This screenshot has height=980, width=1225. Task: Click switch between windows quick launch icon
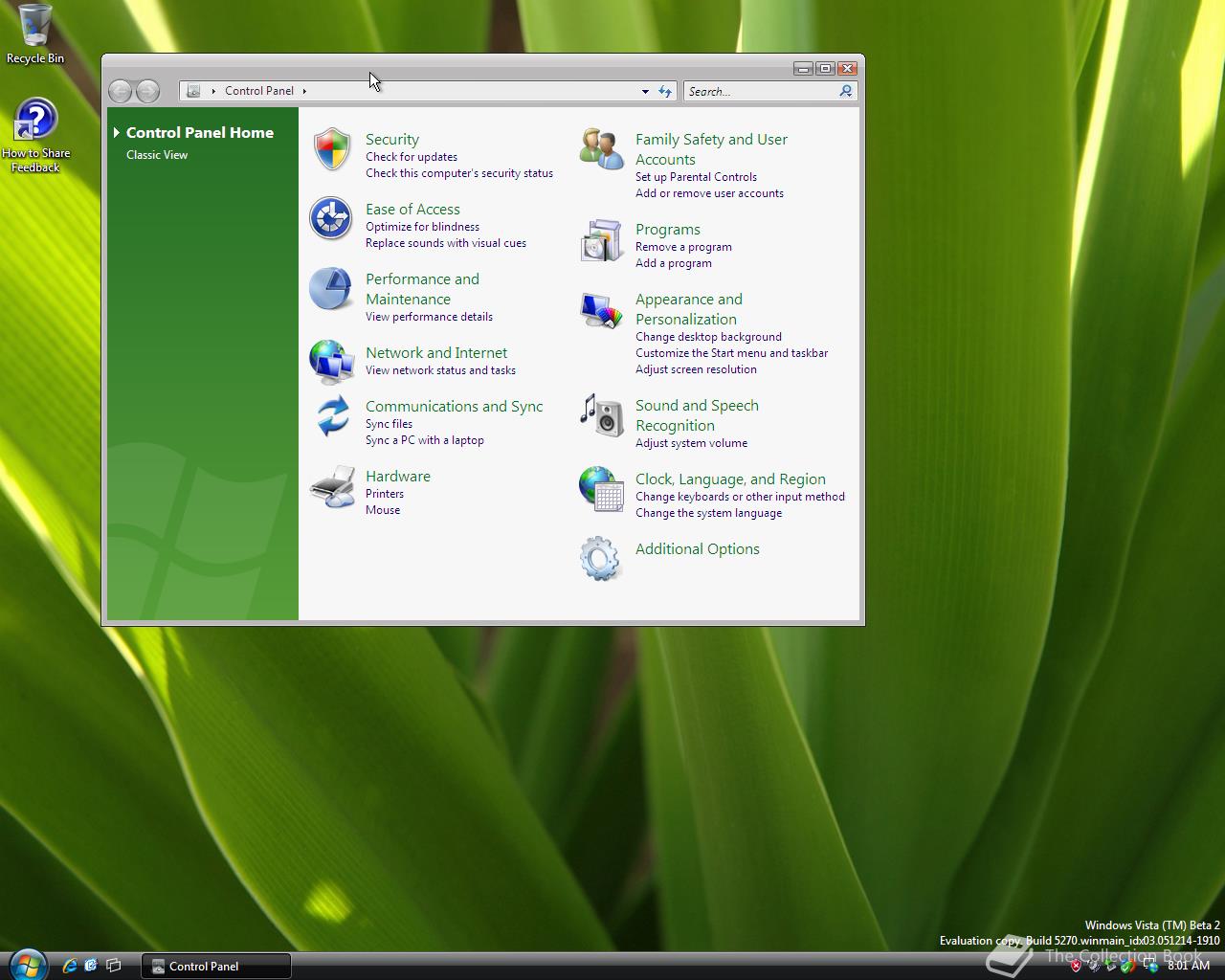point(113,966)
